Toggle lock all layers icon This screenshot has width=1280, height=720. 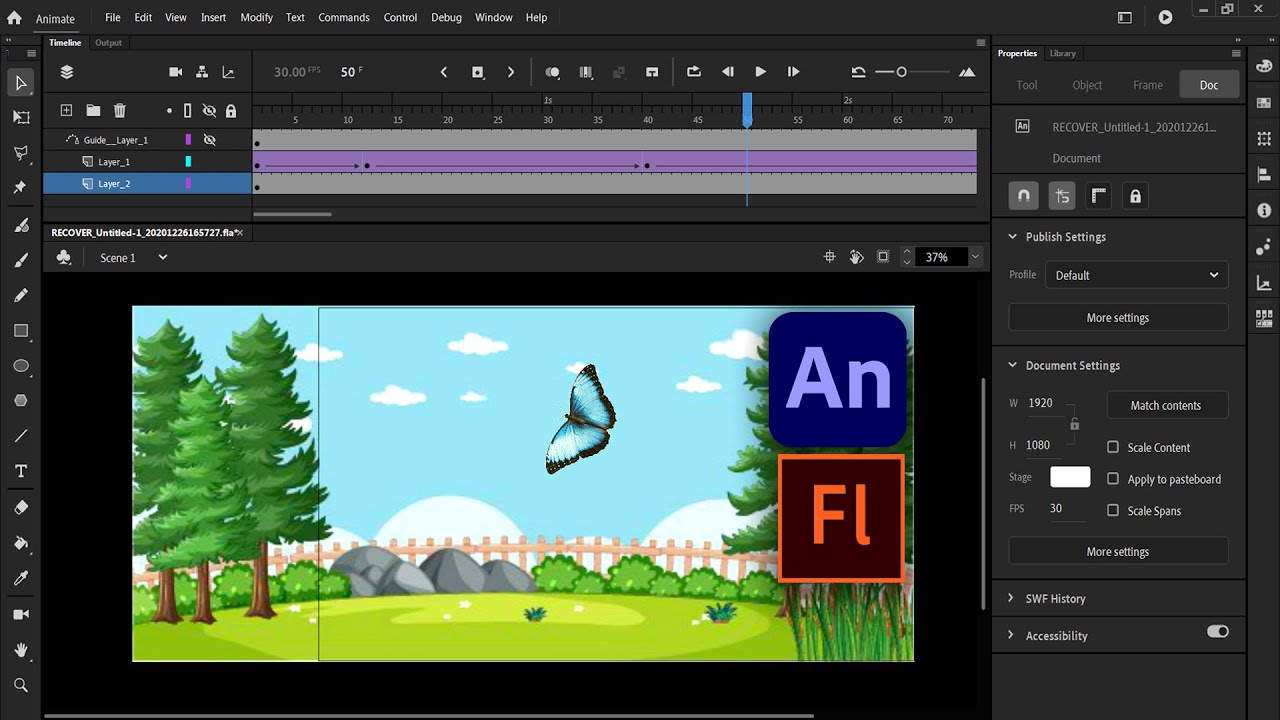tap(231, 111)
